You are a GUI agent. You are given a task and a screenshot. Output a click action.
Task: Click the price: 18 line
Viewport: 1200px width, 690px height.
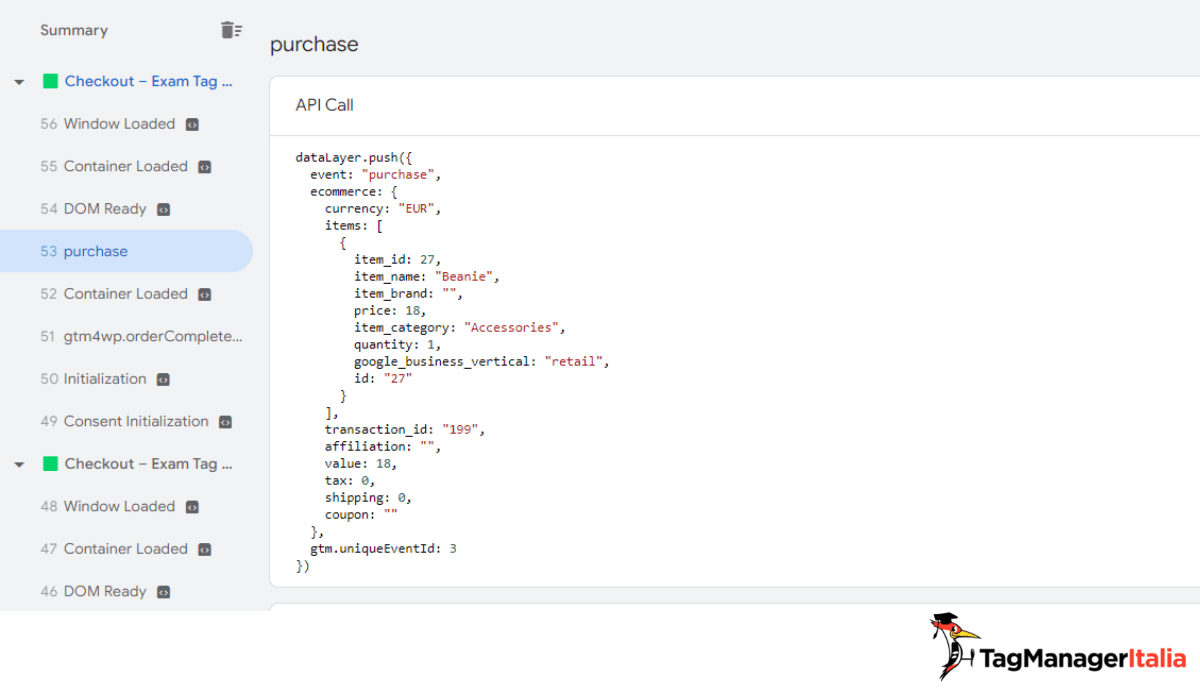(391, 310)
